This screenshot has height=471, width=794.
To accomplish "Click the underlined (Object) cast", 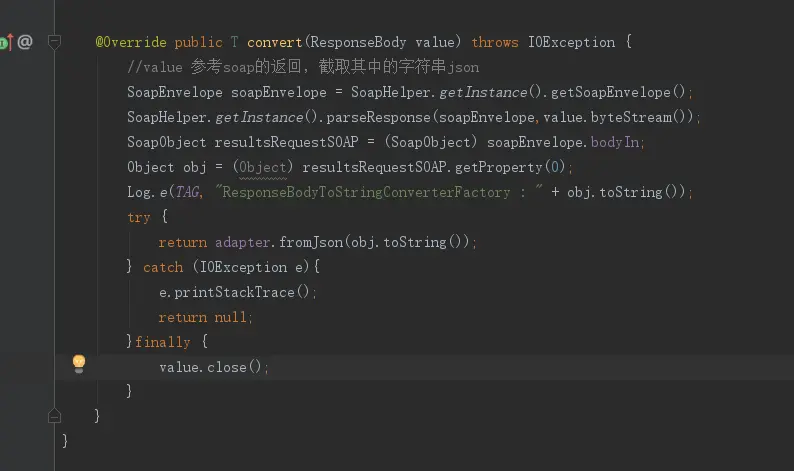I will (x=263, y=167).
